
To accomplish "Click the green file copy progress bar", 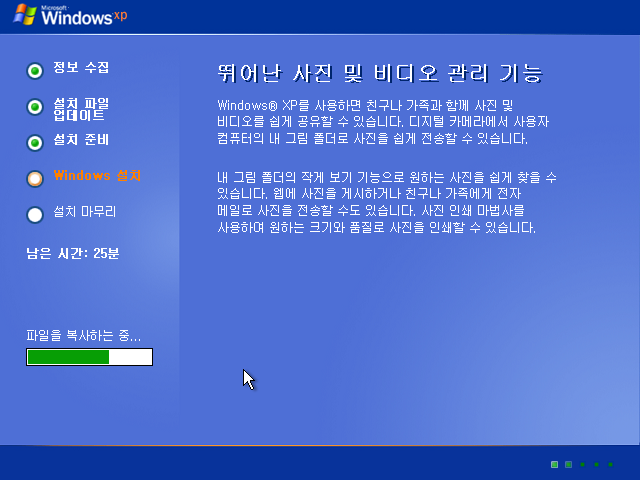I will [89, 357].
